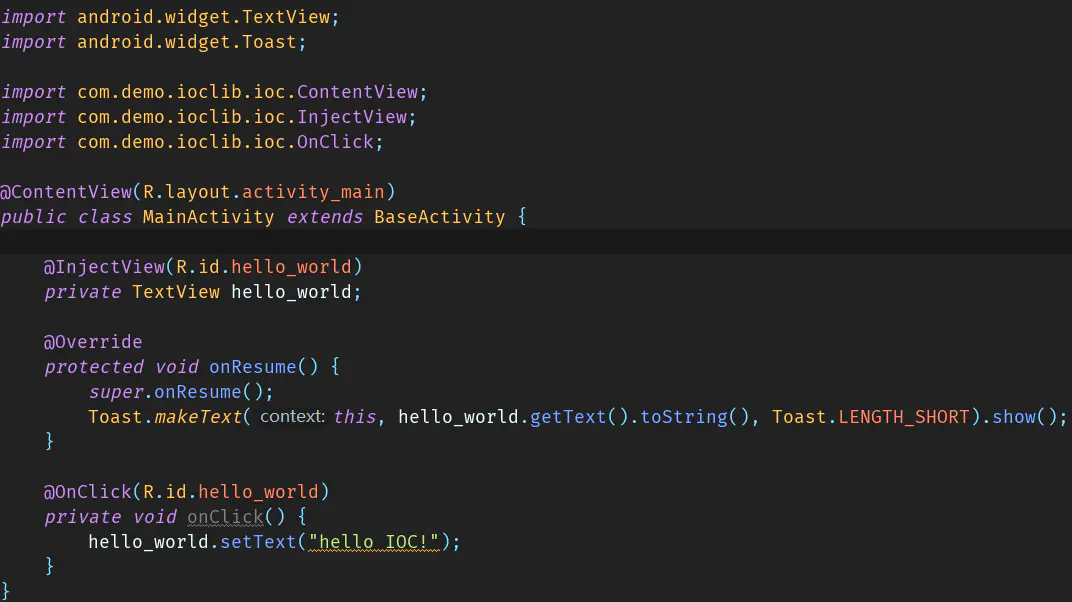Click the hello_world field name in the declaration
This screenshot has height=602, width=1072.
point(291,292)
